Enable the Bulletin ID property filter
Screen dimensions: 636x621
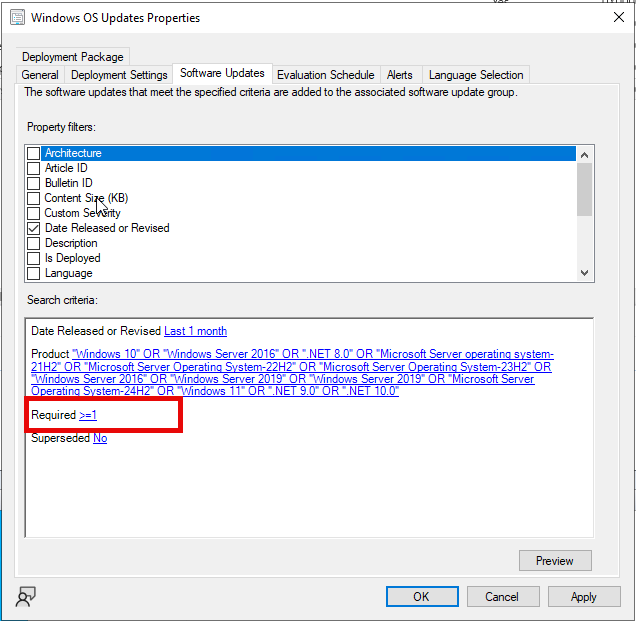coord(34,183)
